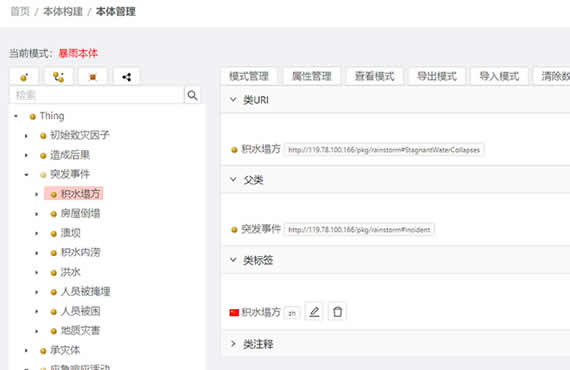Viewport: 570px width, 370px height.
Task: Expand the 房屋倒塌 node arrow
Action: (x=36, y=214)
